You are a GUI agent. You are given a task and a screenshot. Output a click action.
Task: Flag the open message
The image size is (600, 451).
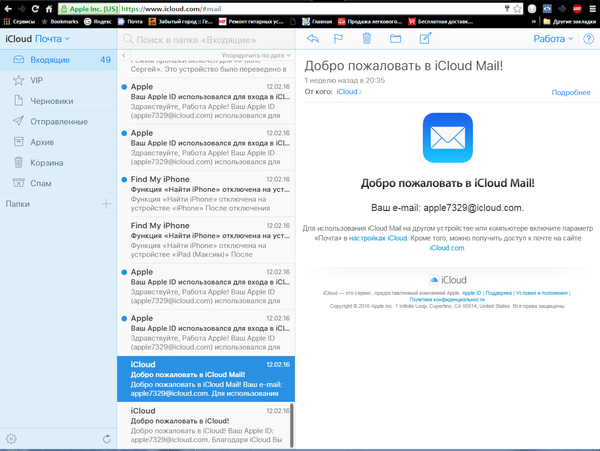339,39
